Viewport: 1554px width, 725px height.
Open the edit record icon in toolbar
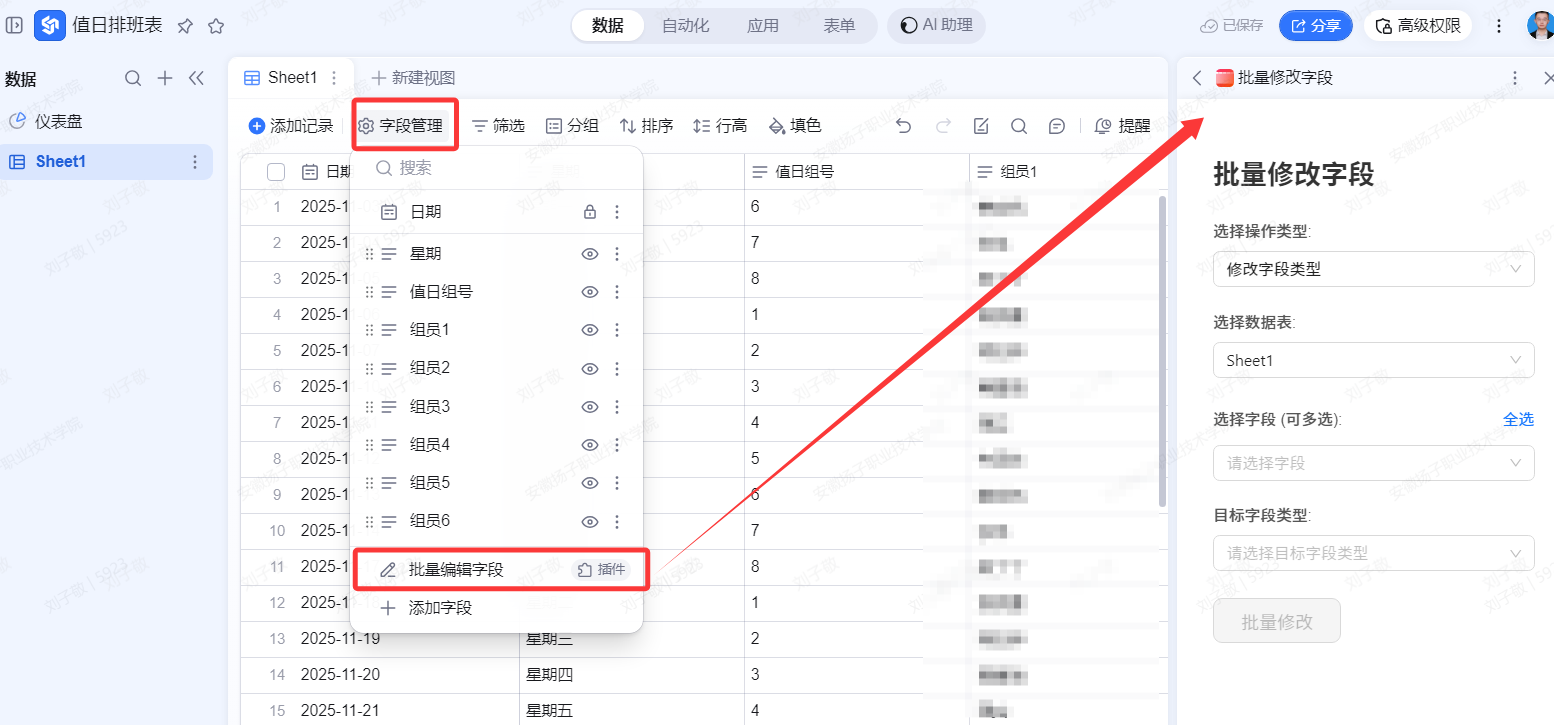tap(981, 126)
